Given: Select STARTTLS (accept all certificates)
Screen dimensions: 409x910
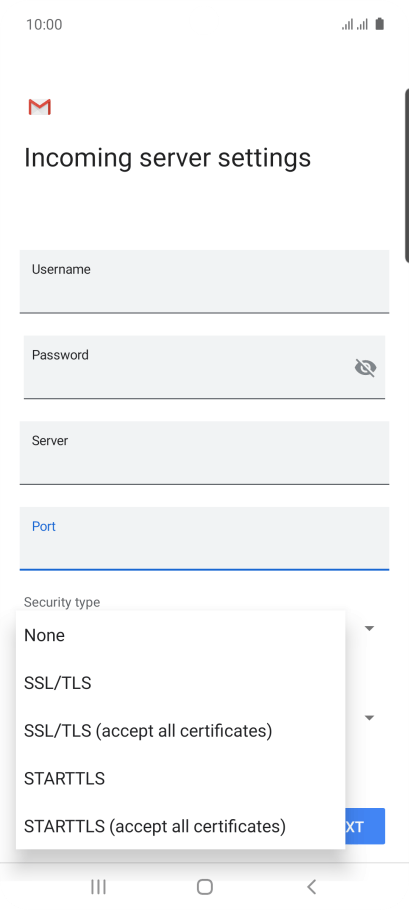Looking at the screenshot, I should tap(180, 825).
